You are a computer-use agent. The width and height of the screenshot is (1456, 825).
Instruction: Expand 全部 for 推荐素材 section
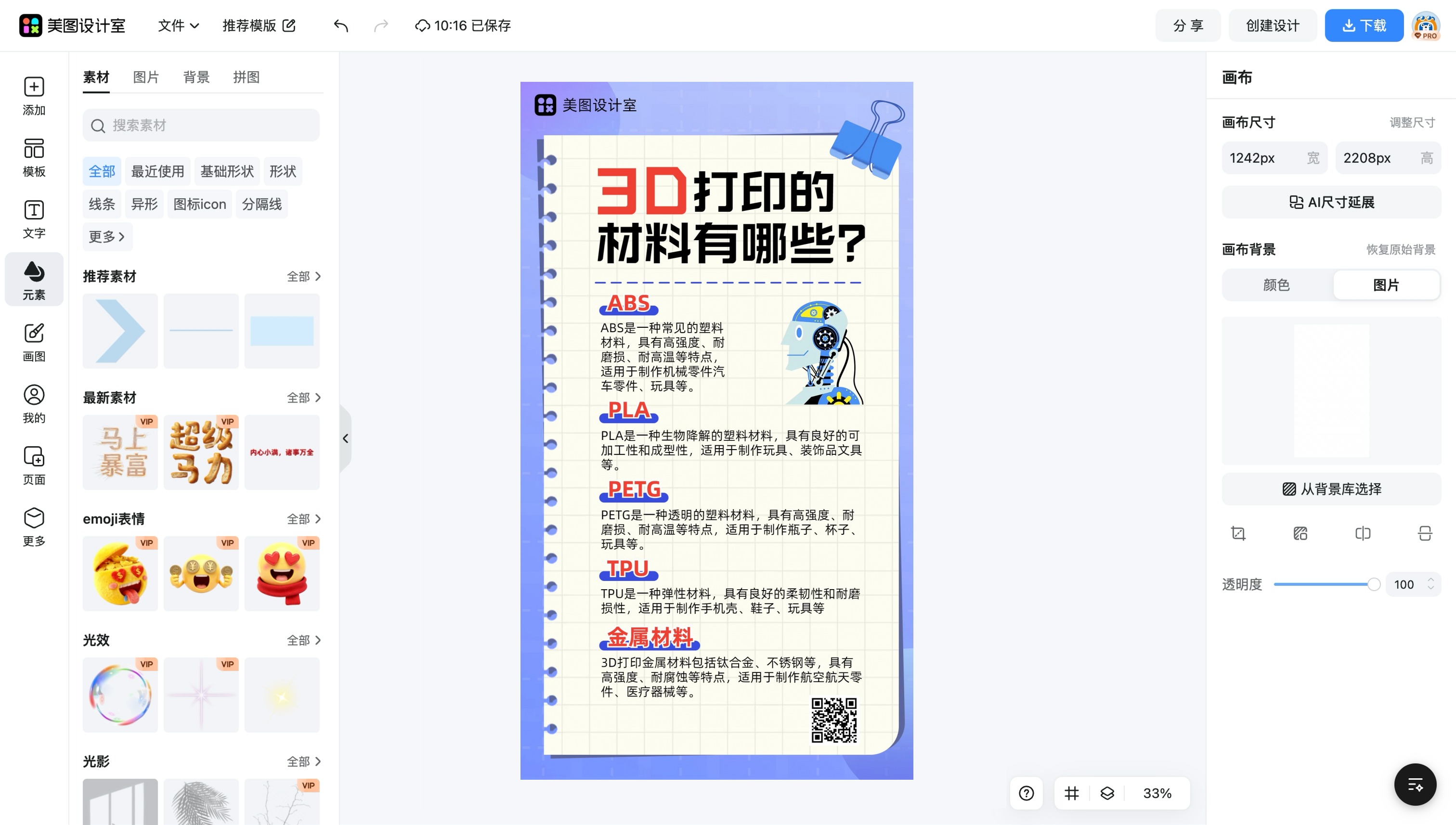coord(304,276)
